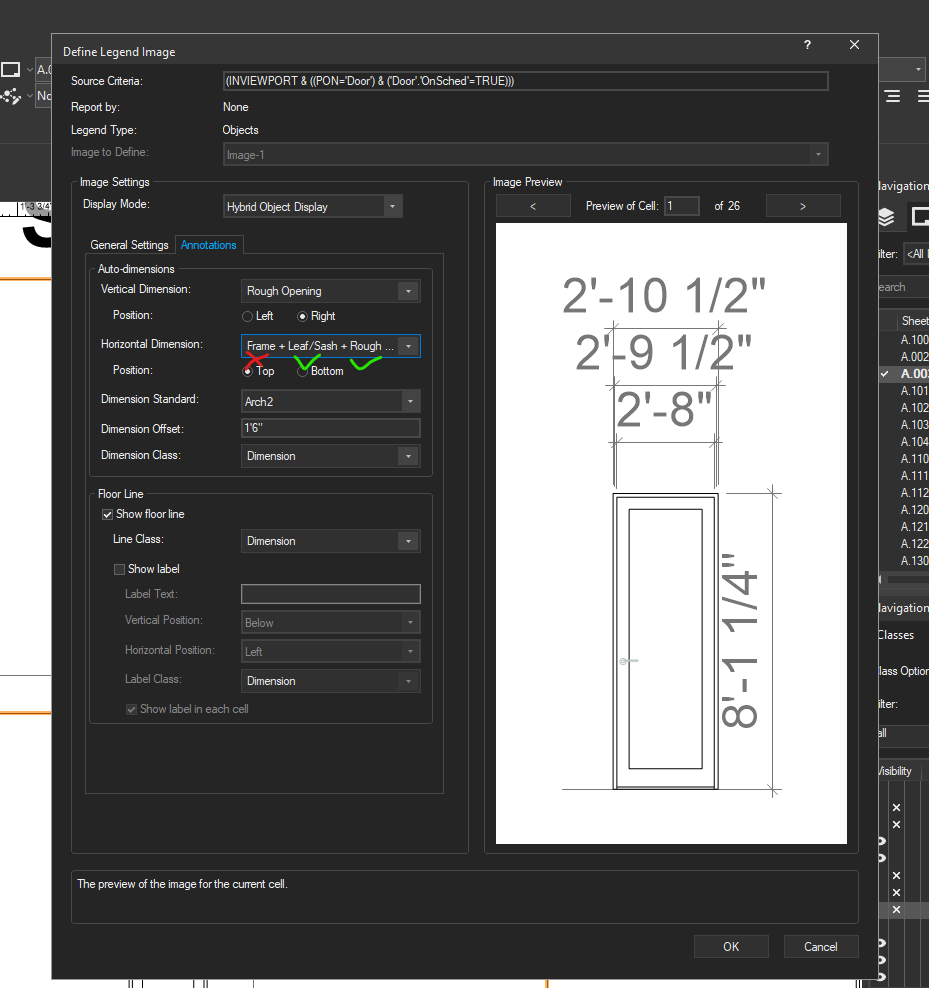Viewport: 929px width, 988px height.
Task: Click the next cell arrow in Image Preview
Action: click(x=802, y=205)
